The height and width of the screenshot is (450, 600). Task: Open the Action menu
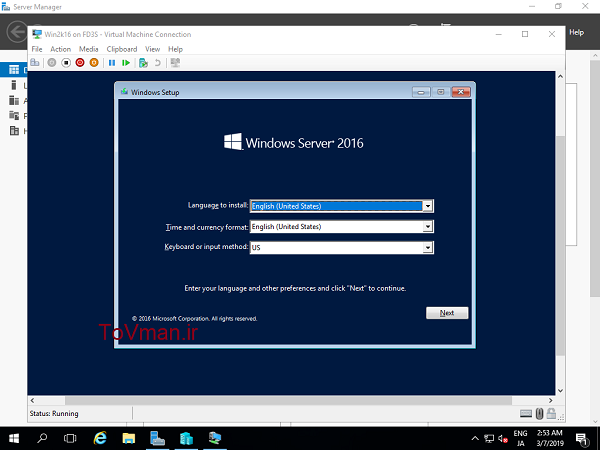60,49
